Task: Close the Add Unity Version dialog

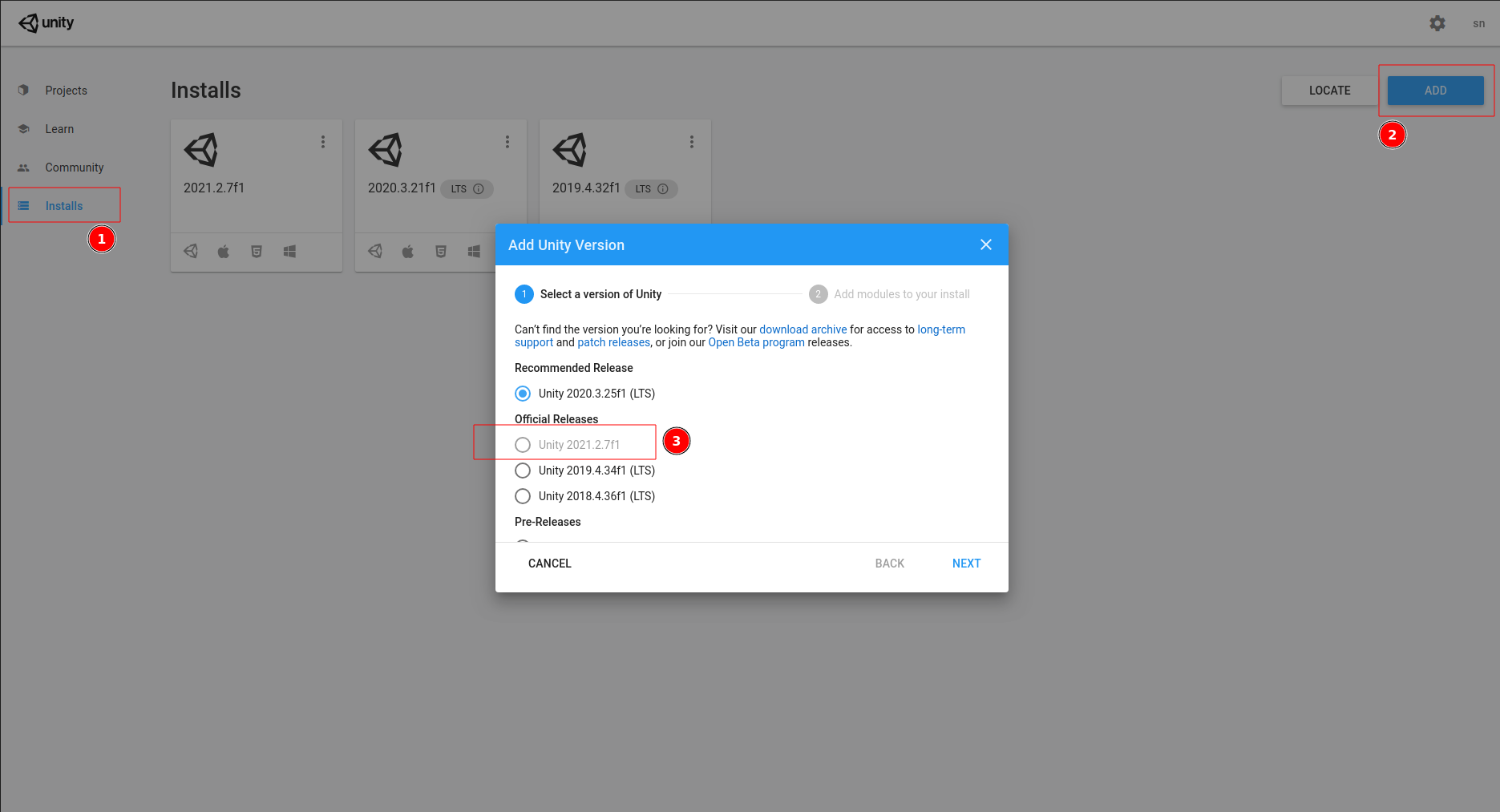Action: tap(986, 244)
